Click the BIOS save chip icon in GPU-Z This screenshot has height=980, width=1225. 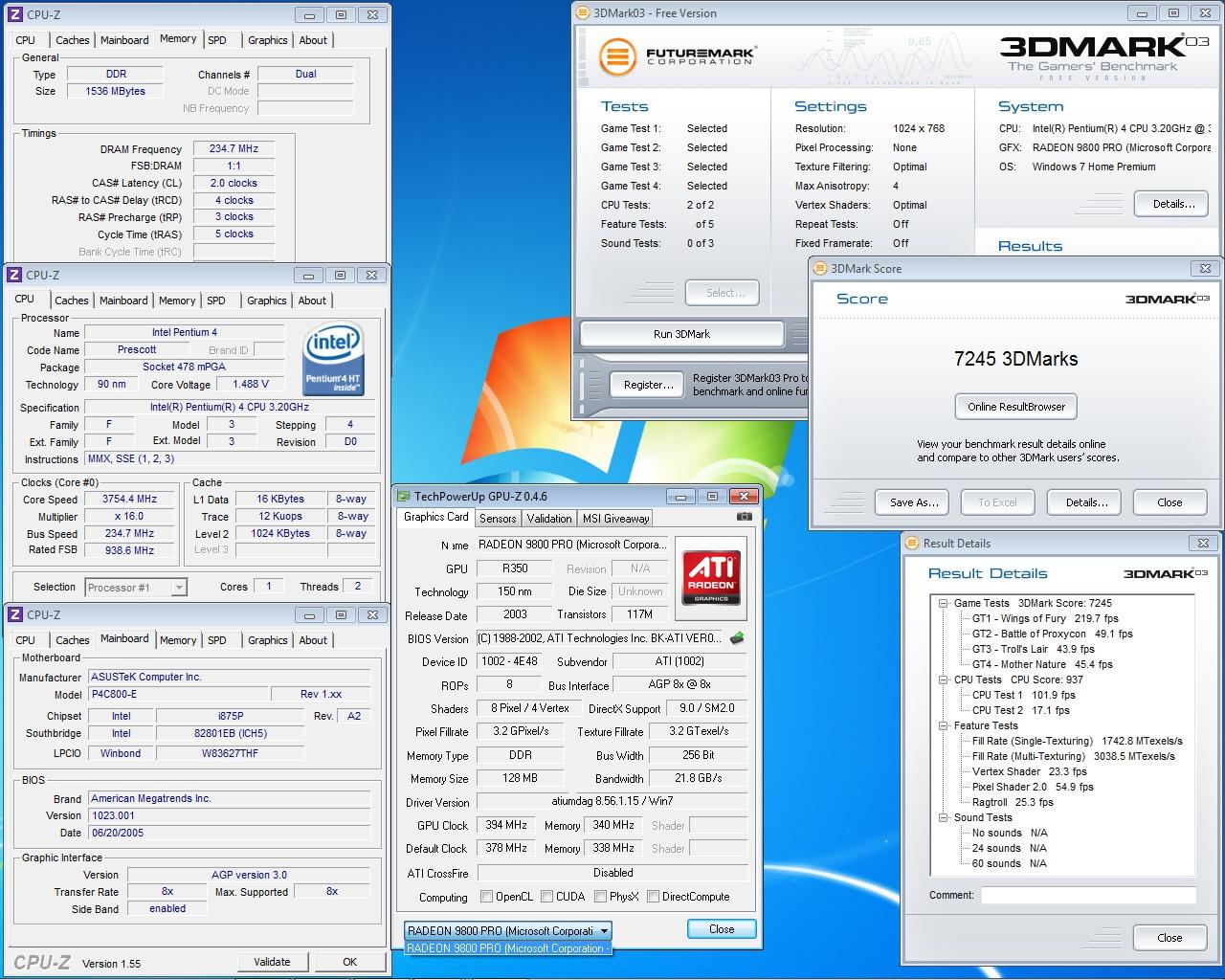[737, 638]
